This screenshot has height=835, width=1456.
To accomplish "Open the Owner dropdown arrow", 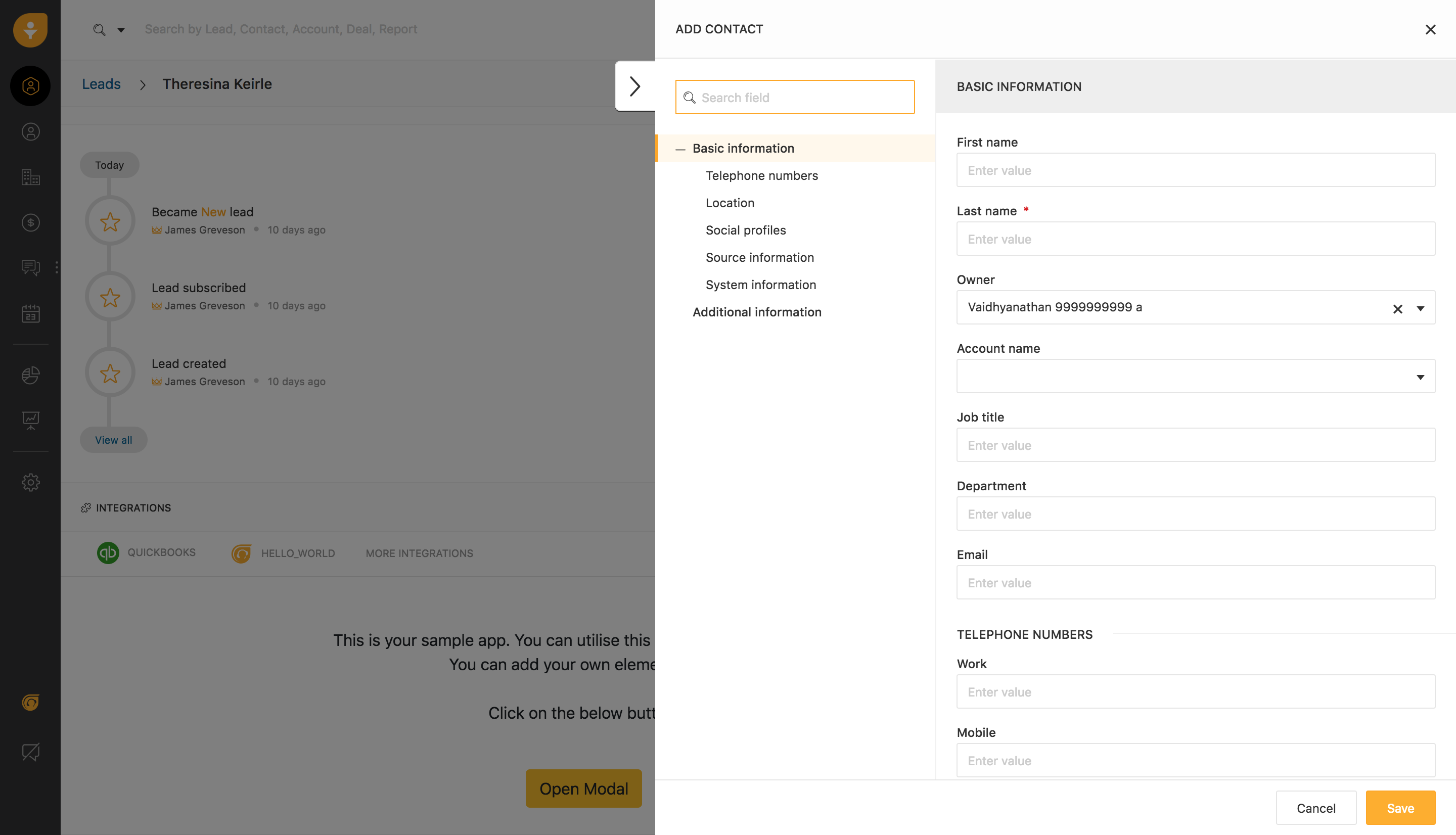I will (1420, 308).
